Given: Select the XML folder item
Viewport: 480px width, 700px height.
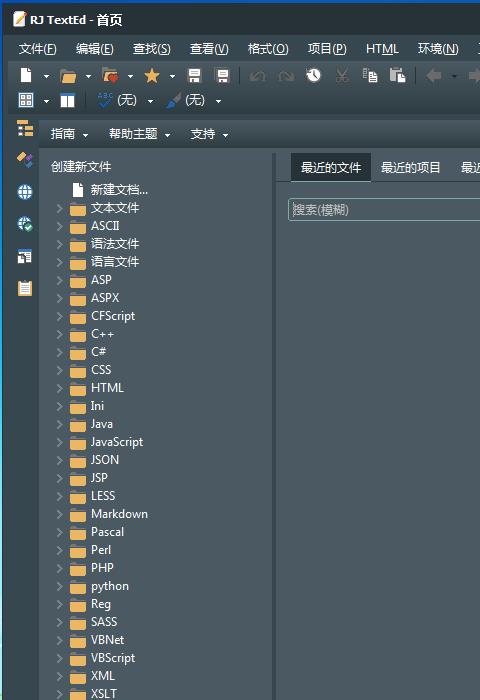Looking at the screenshot, I should point(103,676).
